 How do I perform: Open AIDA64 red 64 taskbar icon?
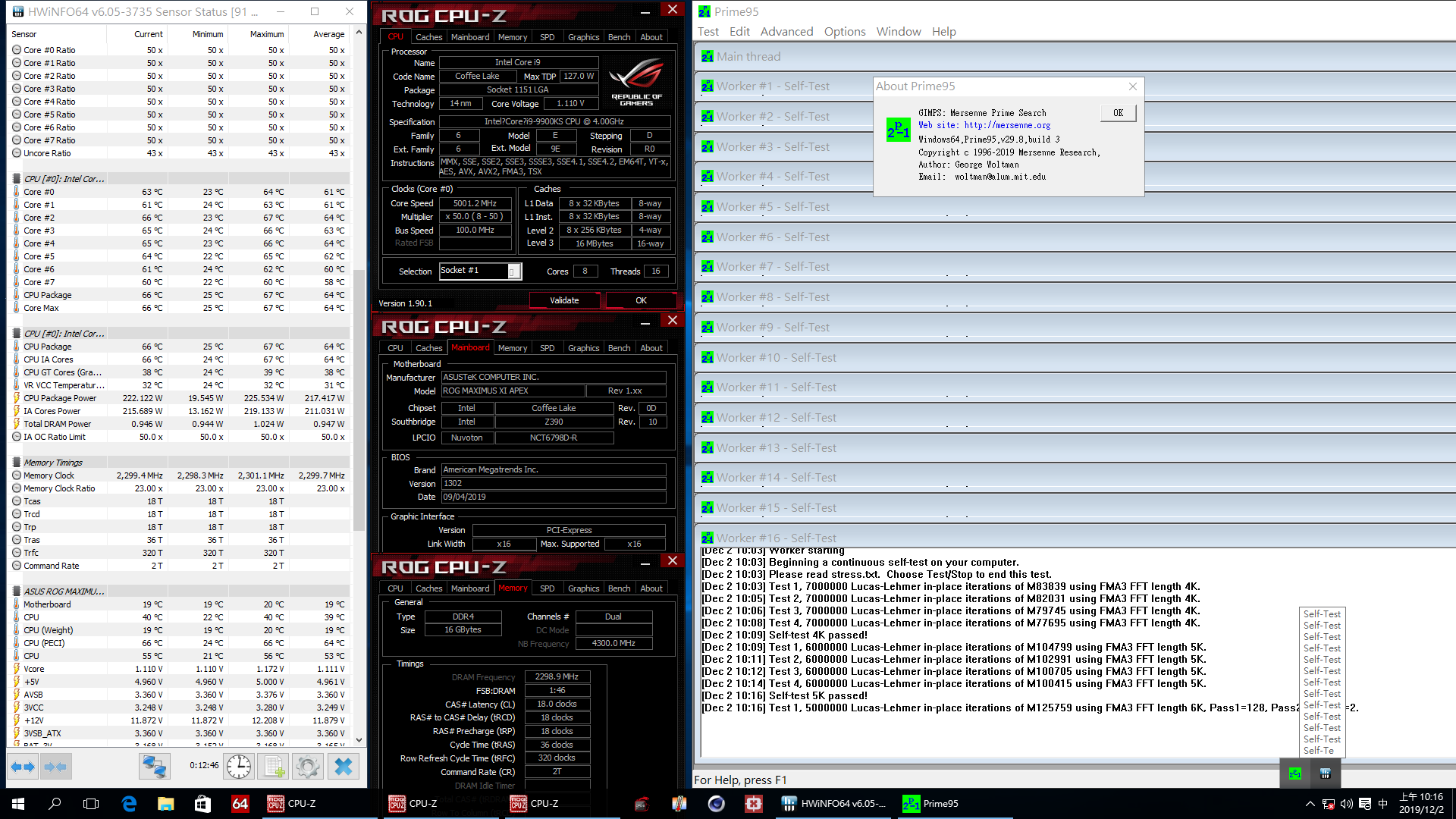[x=240, y=804]
